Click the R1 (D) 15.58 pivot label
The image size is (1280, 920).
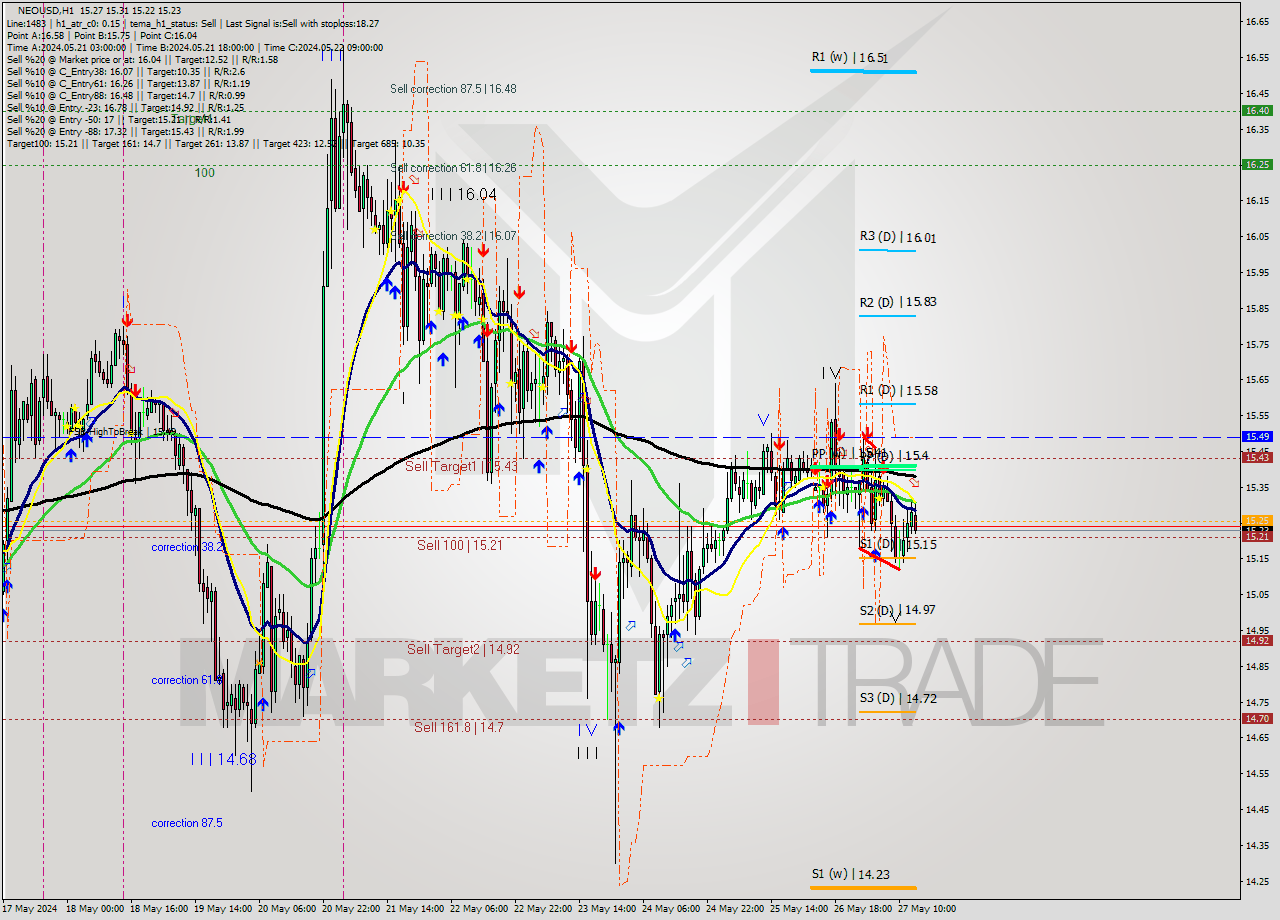(x=898, y=391)
